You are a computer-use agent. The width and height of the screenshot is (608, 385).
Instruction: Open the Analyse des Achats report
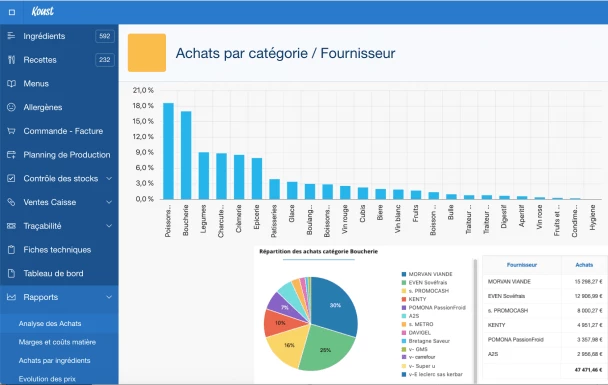tap(50, 323)
